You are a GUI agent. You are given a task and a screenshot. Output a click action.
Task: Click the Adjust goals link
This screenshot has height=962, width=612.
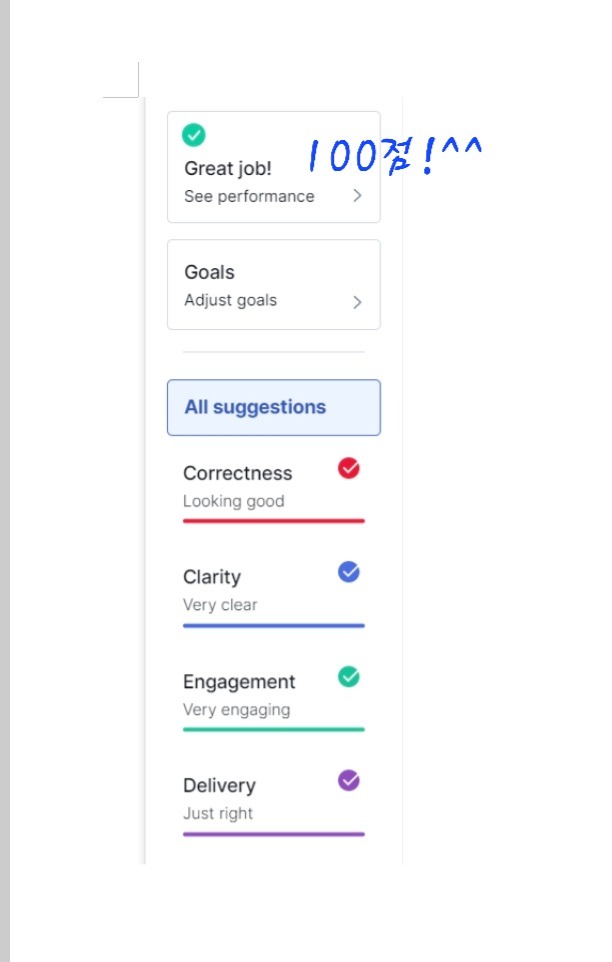230,301
